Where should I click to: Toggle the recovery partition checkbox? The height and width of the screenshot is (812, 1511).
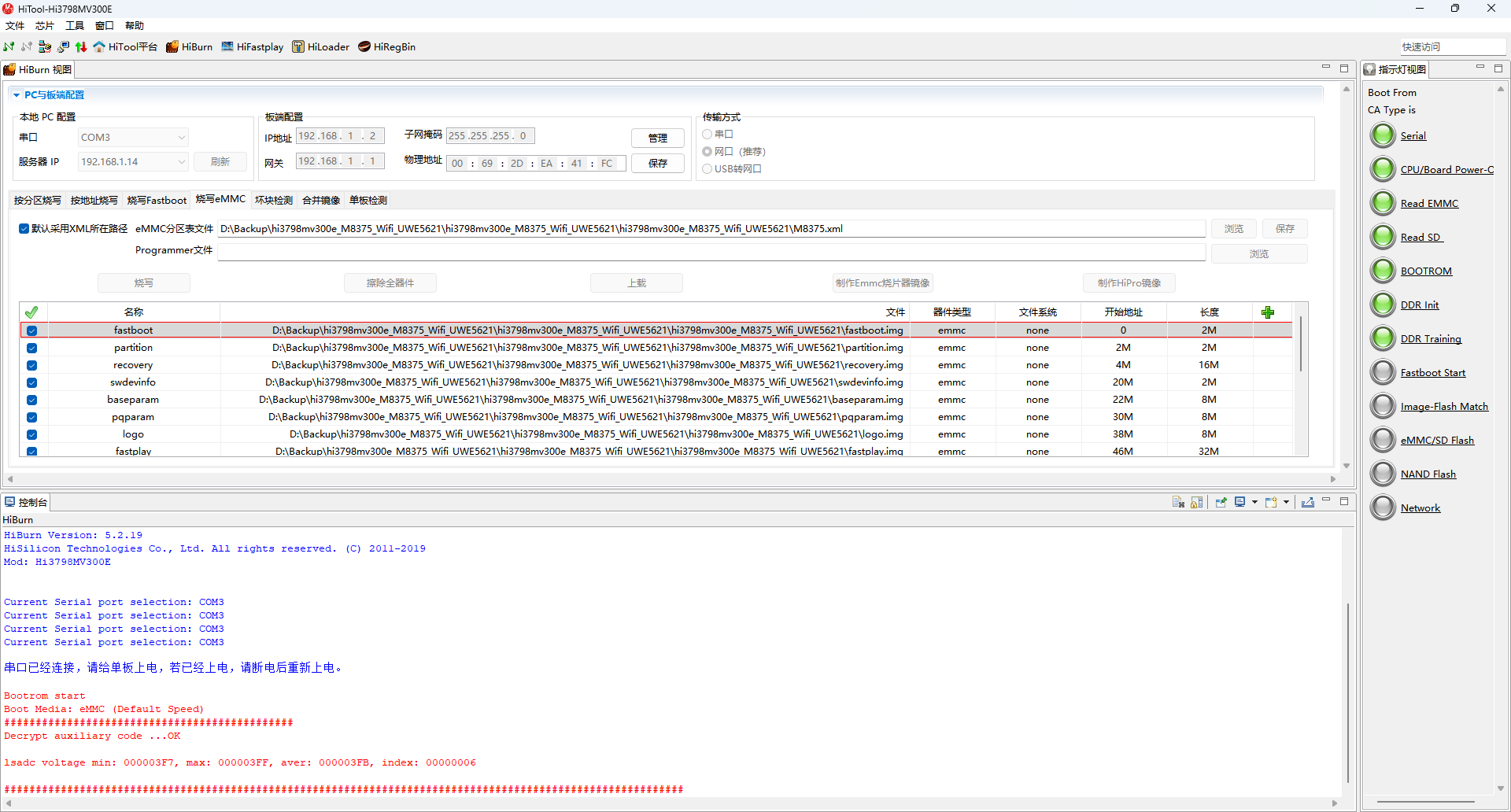pyautogui.click(x=32, y=365)
